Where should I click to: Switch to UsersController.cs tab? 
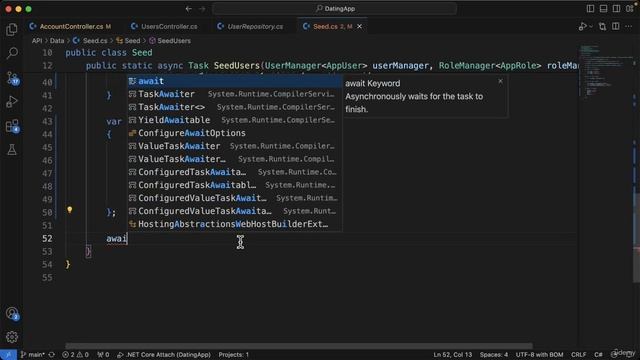click(x=164, y=27)
